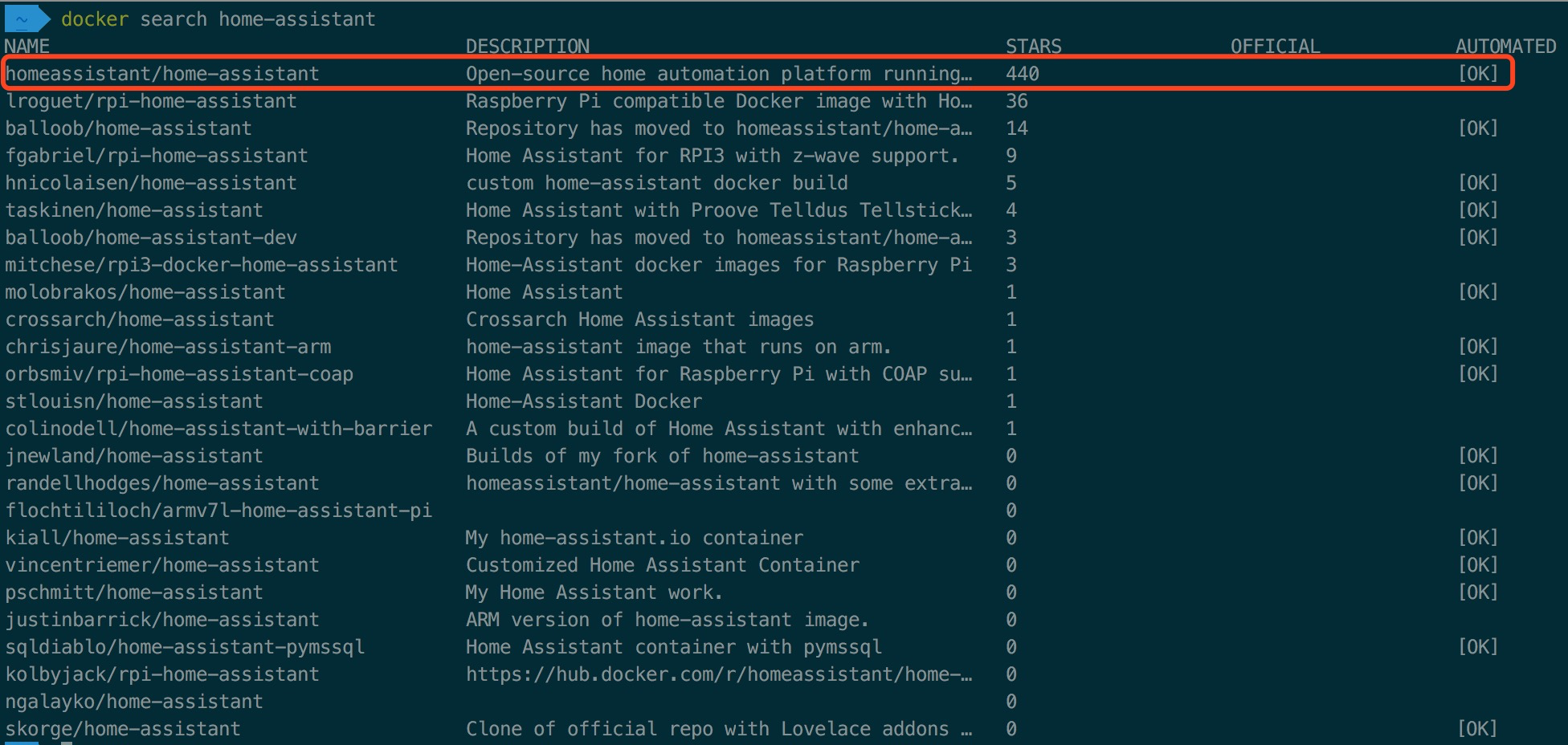Select 'stlouisn/home-assistant' image name
Image resolution: width=1568 pixels, height=745 pixels.
click(x=134, y=401)
